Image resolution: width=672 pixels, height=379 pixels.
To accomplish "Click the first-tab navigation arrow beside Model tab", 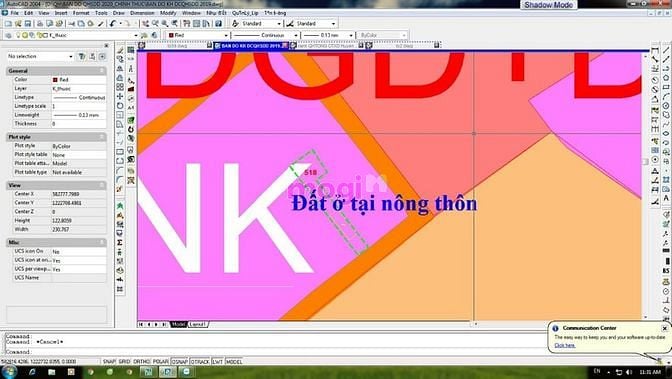I will coord(141,325).
